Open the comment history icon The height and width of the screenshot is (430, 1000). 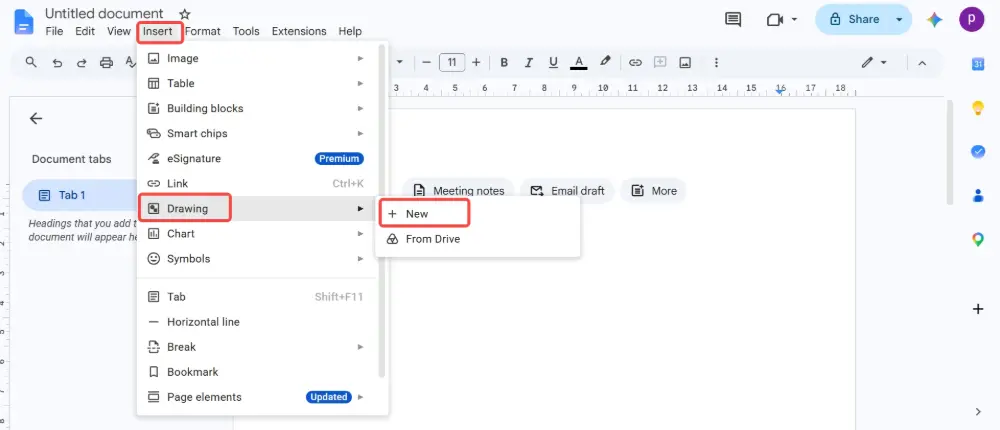click(733, 20)
